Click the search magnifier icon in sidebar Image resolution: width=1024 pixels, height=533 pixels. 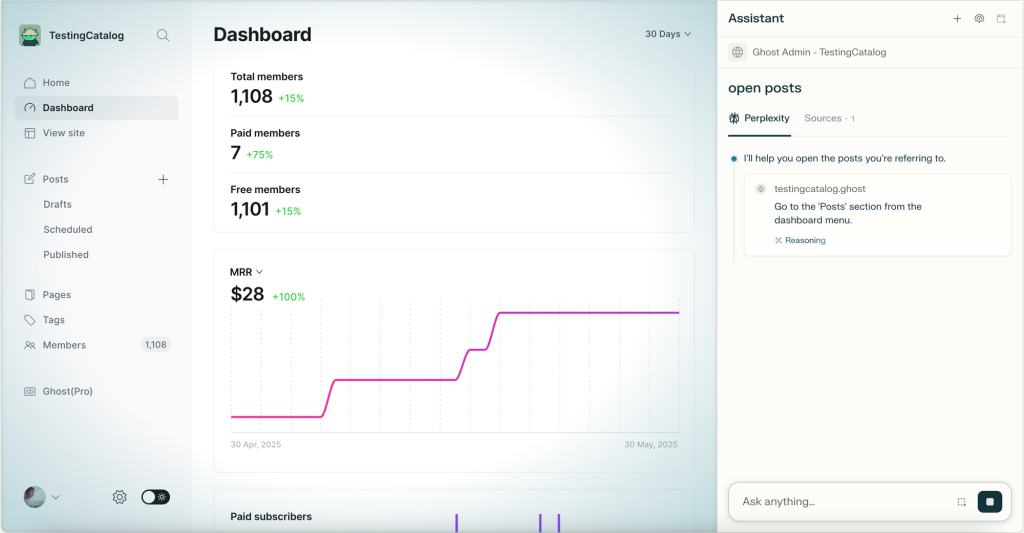pos(163,35)
